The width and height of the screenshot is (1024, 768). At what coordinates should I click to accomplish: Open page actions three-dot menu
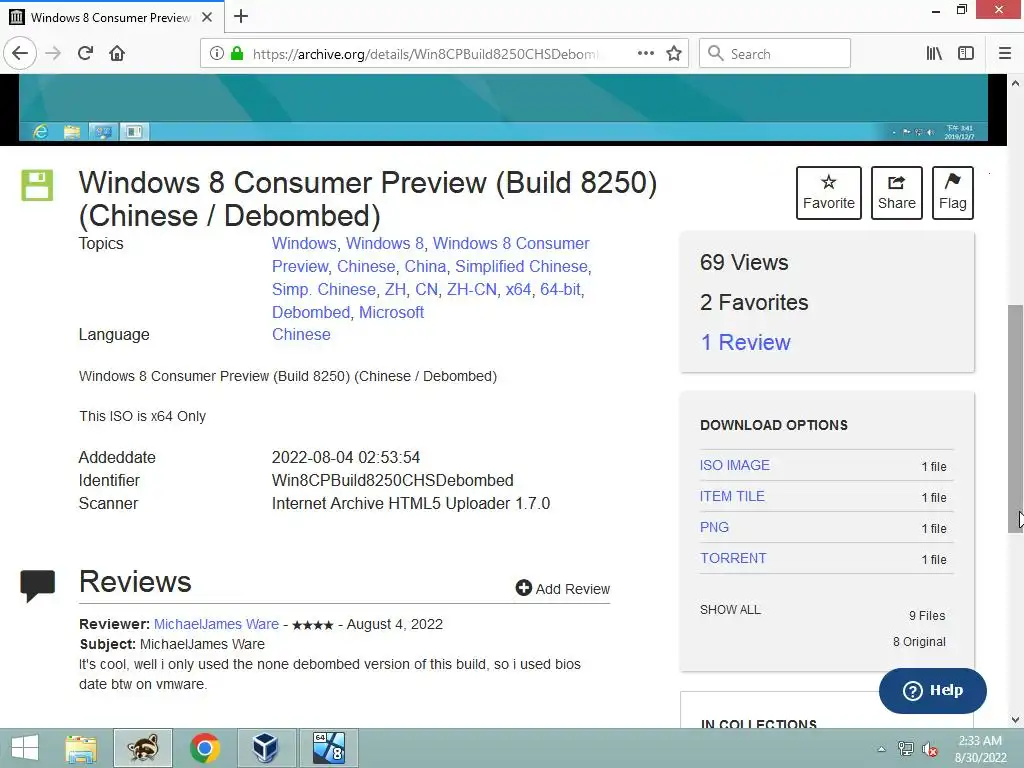coord(645,53)
